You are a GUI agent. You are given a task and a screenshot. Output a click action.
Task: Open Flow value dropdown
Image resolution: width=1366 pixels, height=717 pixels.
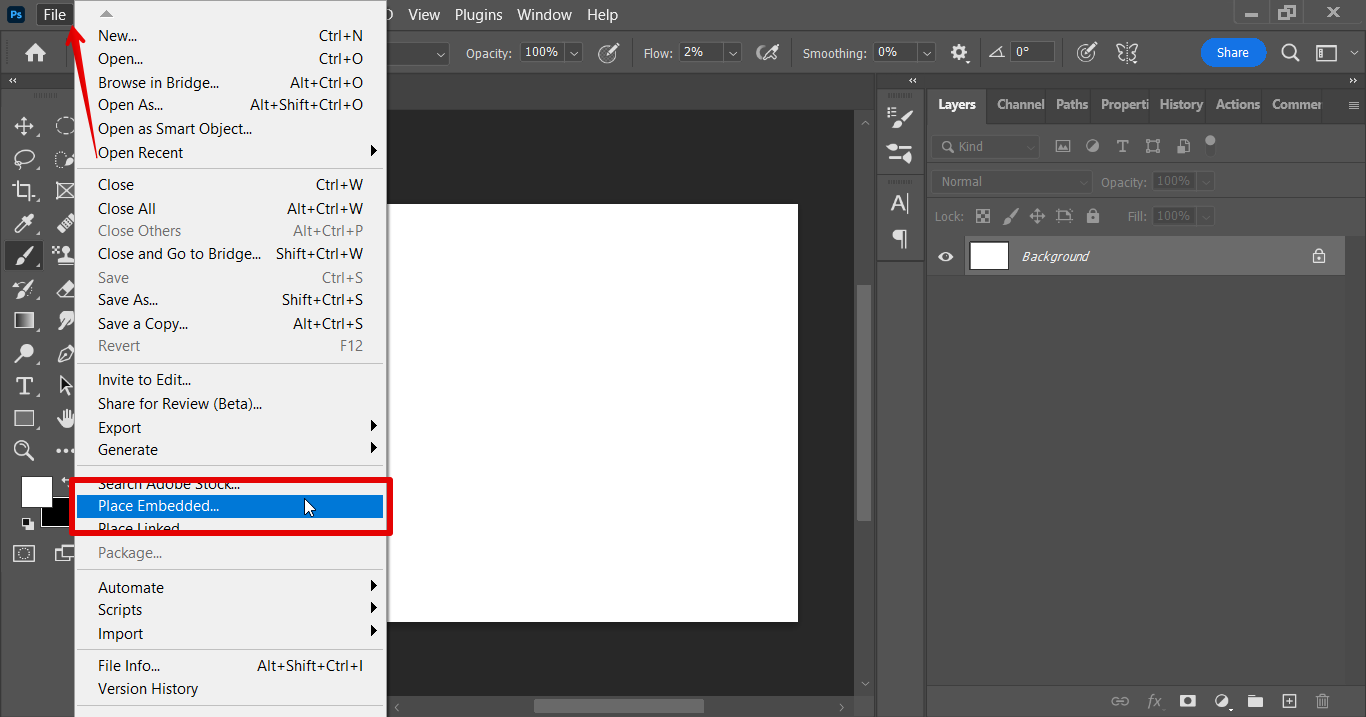point(733,53)
